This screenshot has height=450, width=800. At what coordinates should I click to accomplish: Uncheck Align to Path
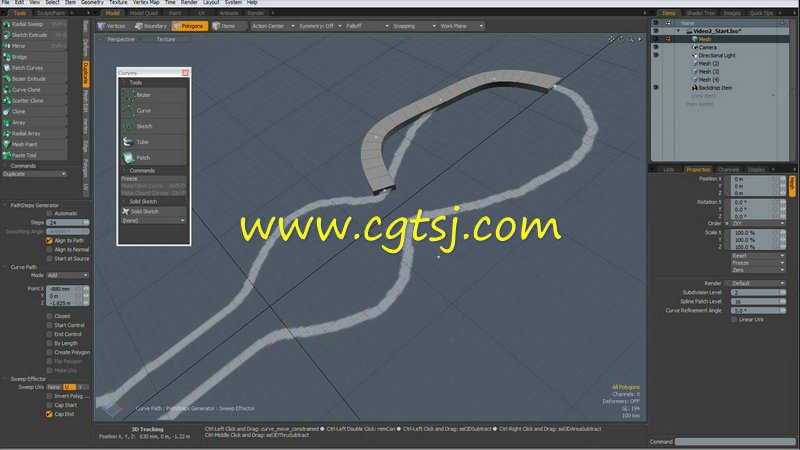click(49, 240)
